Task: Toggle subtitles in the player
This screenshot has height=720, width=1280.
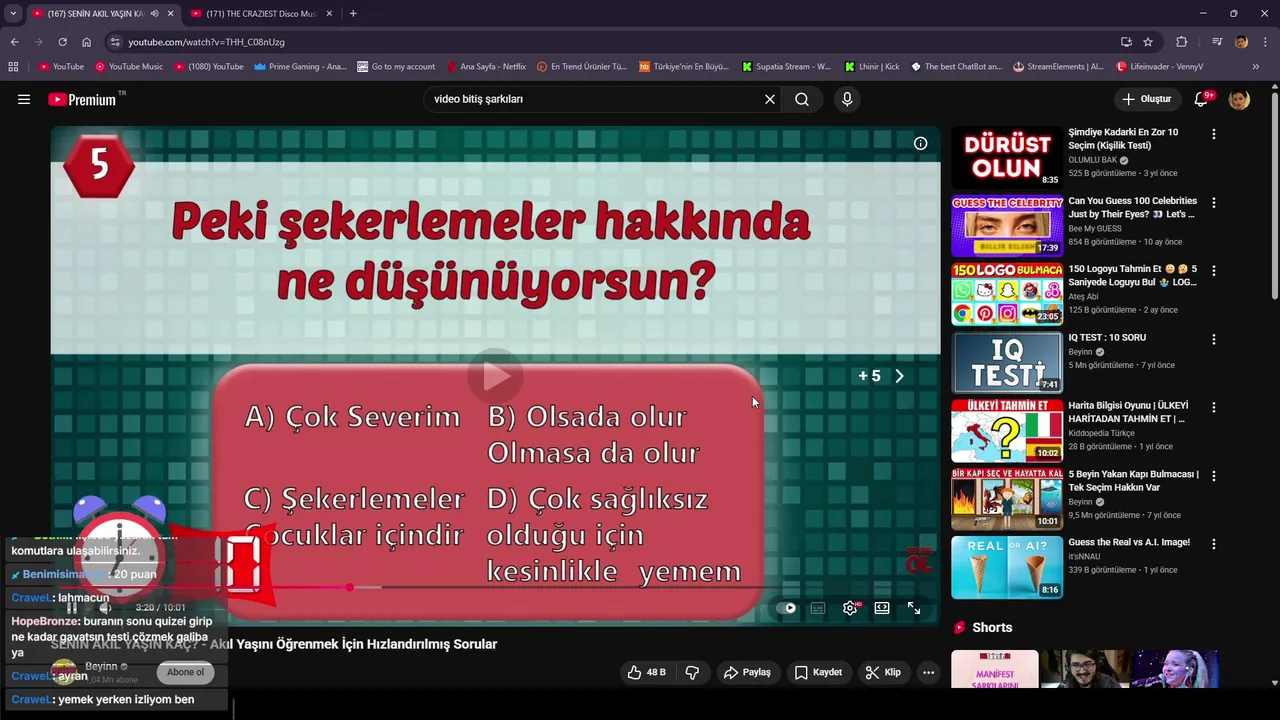Action: tap(818, 608)
